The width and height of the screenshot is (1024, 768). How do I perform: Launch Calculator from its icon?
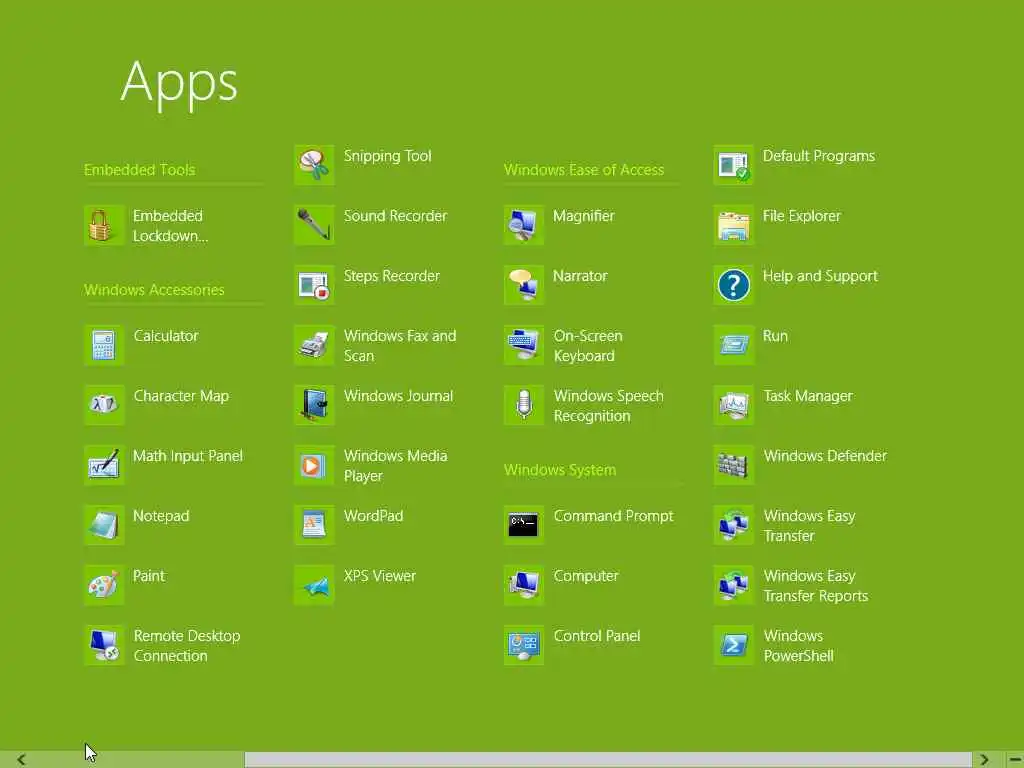[104, 345]
